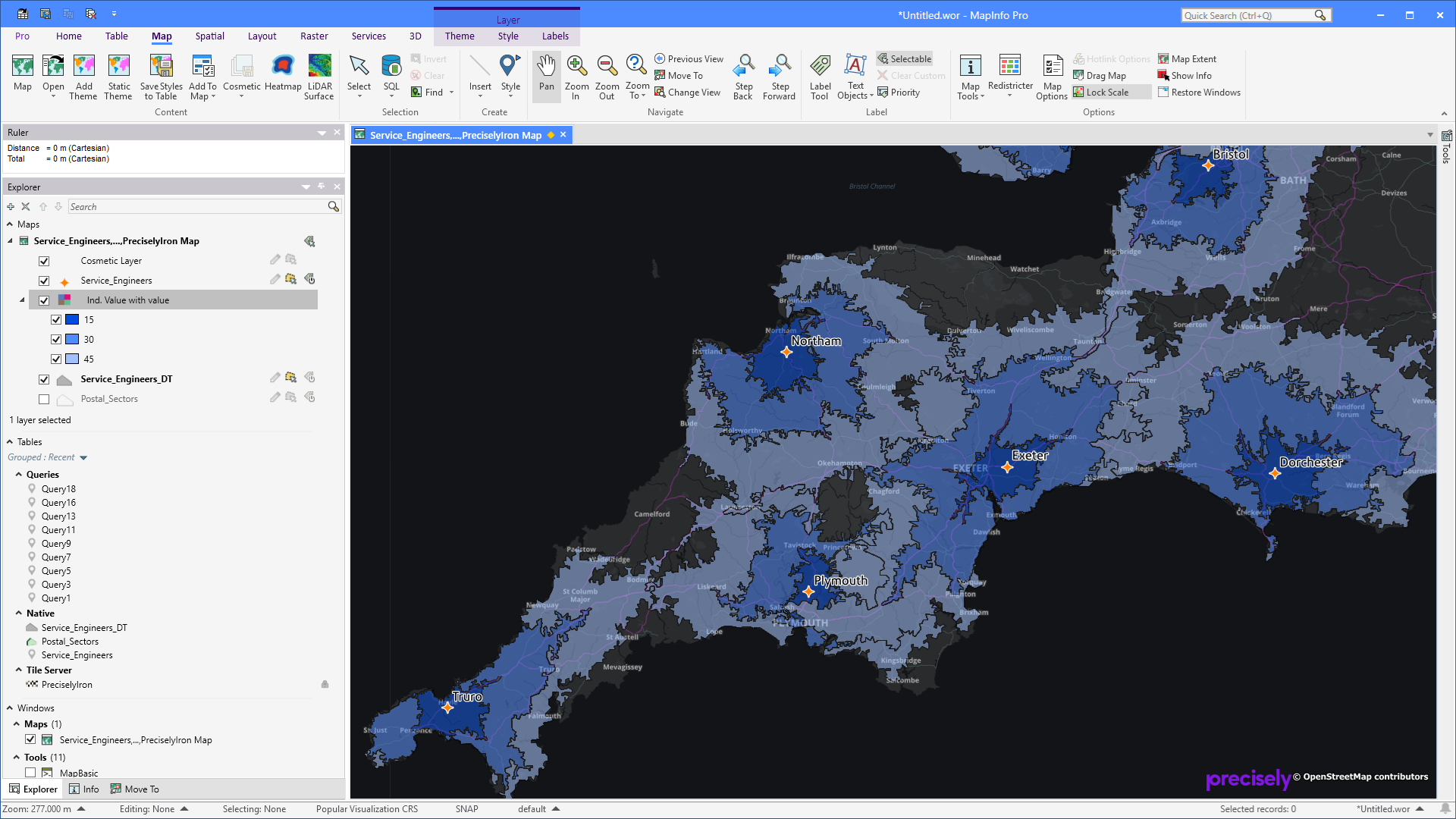The image size is (1456, 819).
Task: Click the Find tool in Selection group
Action: 427,93
